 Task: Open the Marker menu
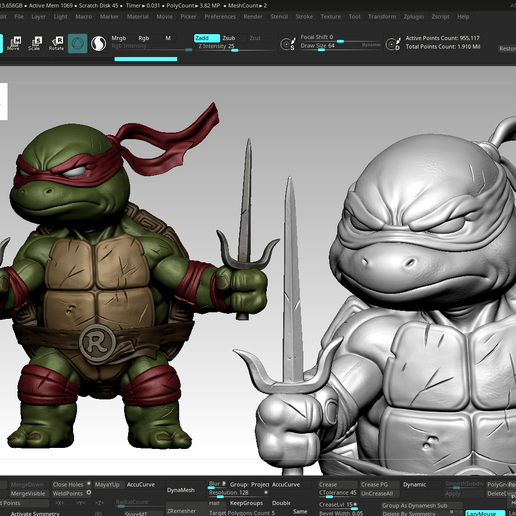tap(109, 16)
